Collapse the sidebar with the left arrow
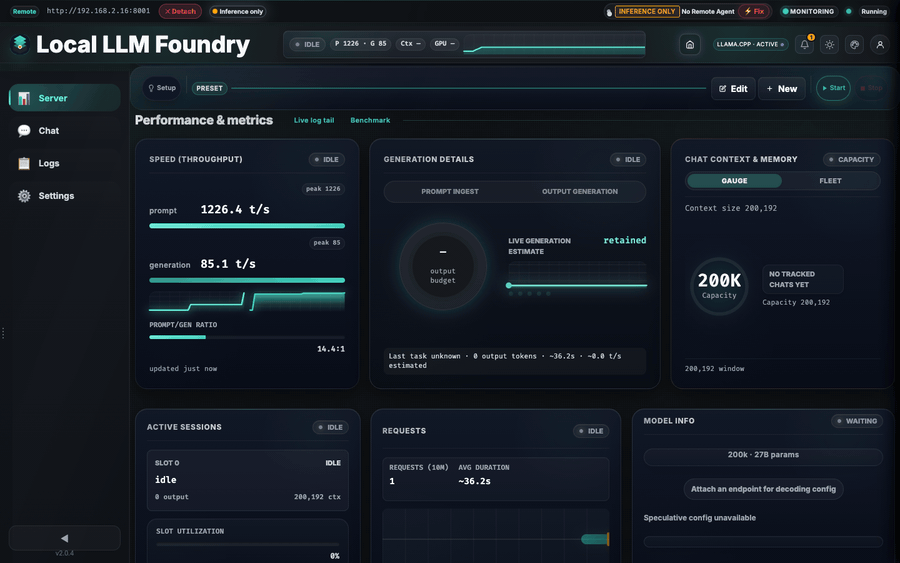The image size is (900, 563). [x=64, y=538]
